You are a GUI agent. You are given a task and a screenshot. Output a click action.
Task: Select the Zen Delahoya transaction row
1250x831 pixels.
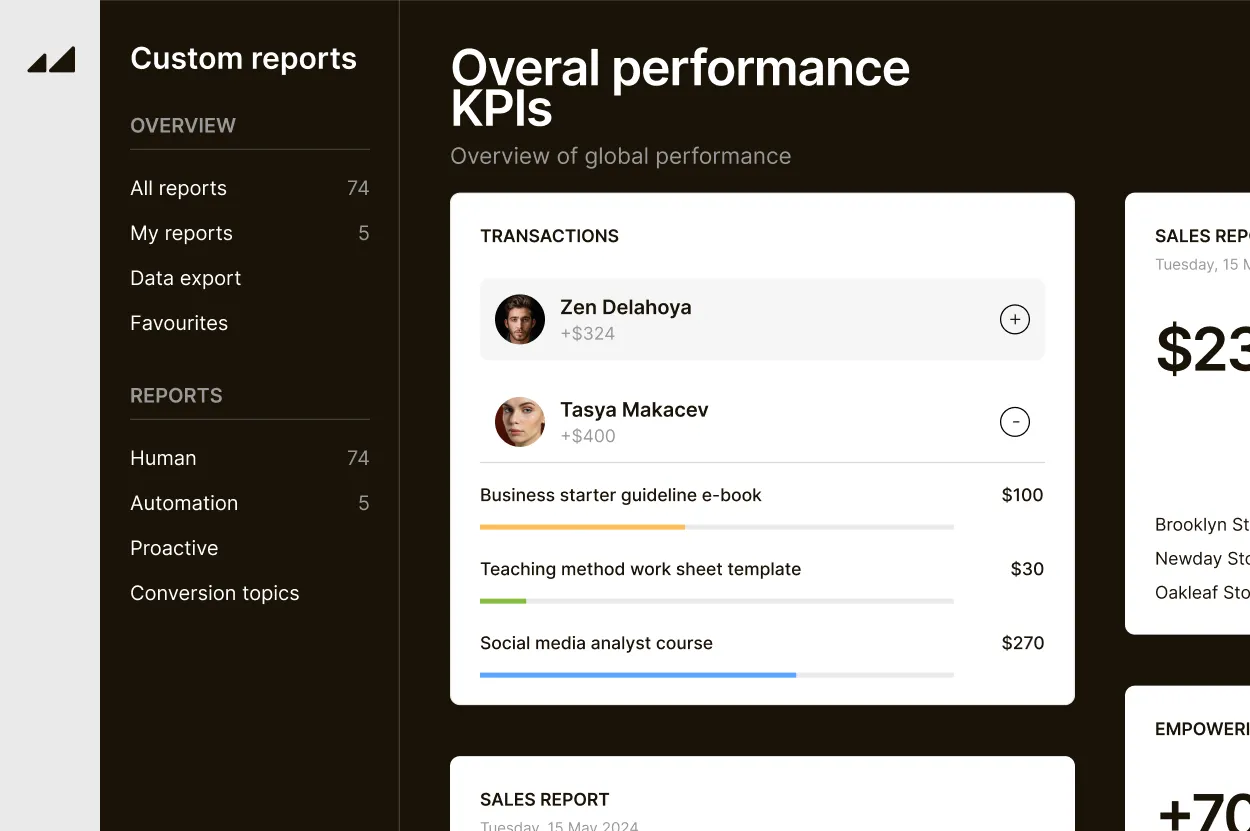pyautogui.click(x=760, y=320)
